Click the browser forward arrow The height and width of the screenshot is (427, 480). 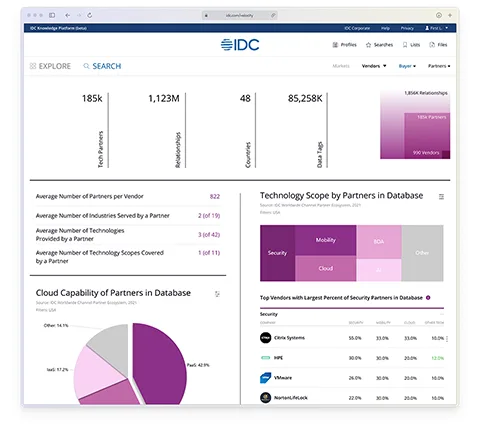(x=79, y=15)
